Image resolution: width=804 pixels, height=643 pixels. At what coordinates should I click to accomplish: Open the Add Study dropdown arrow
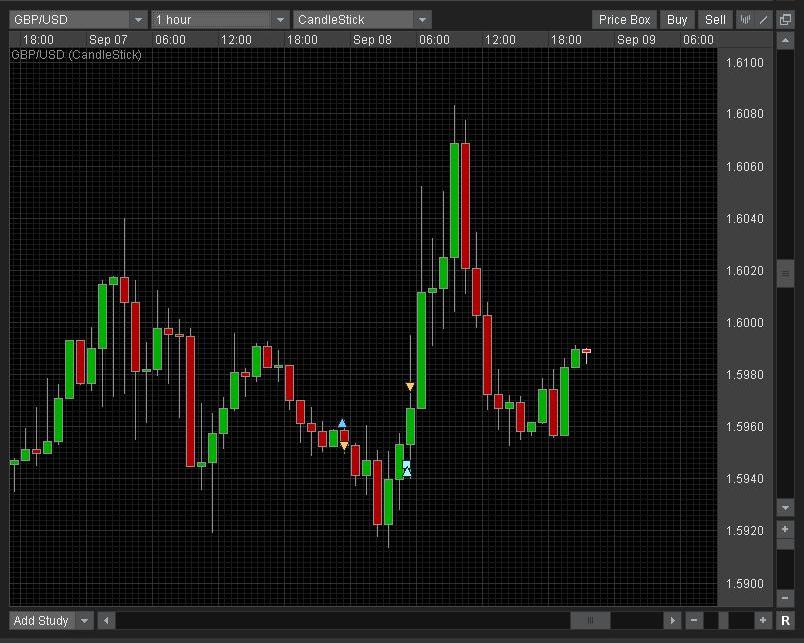(85, 621)
